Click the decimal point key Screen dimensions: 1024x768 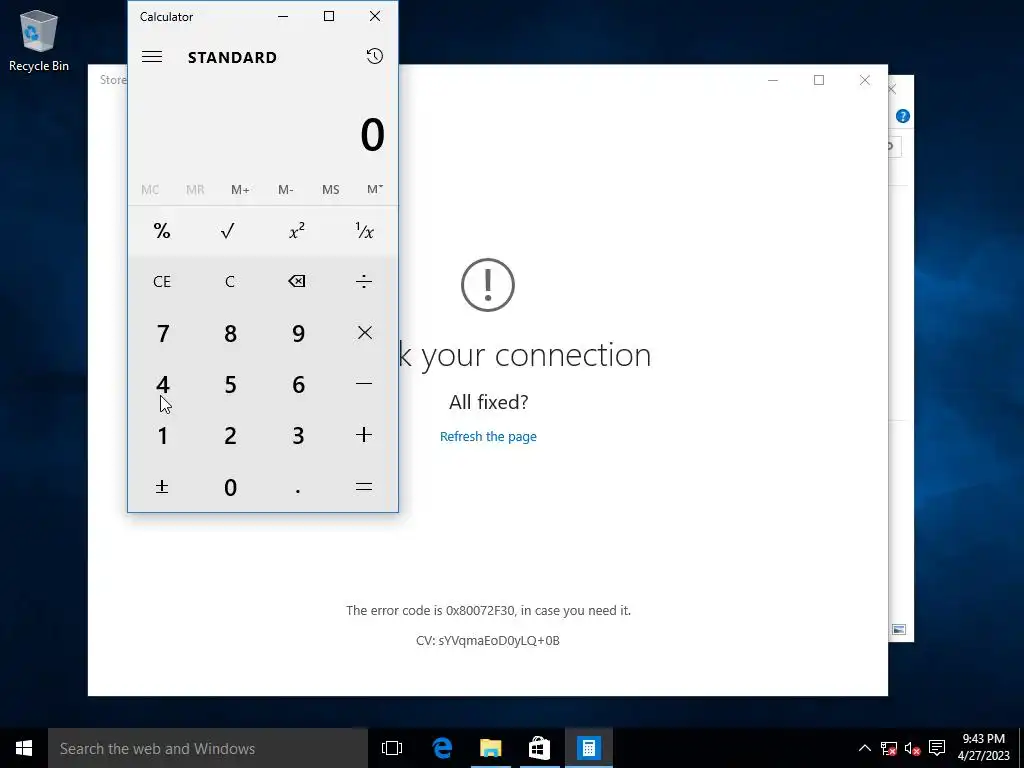point(296,487)
